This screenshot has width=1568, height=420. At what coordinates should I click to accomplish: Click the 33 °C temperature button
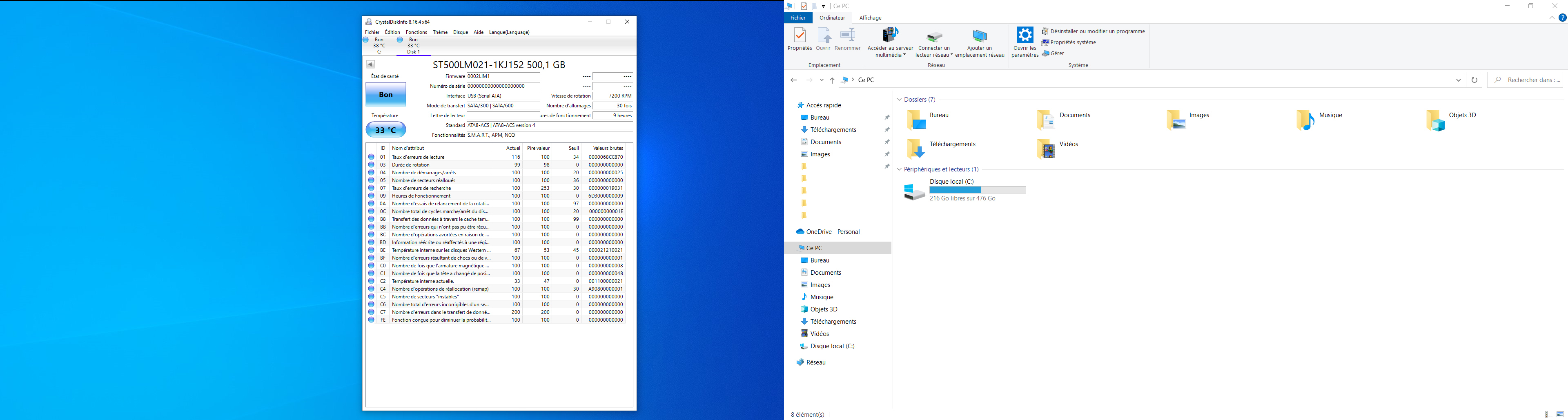coord(386,130)
